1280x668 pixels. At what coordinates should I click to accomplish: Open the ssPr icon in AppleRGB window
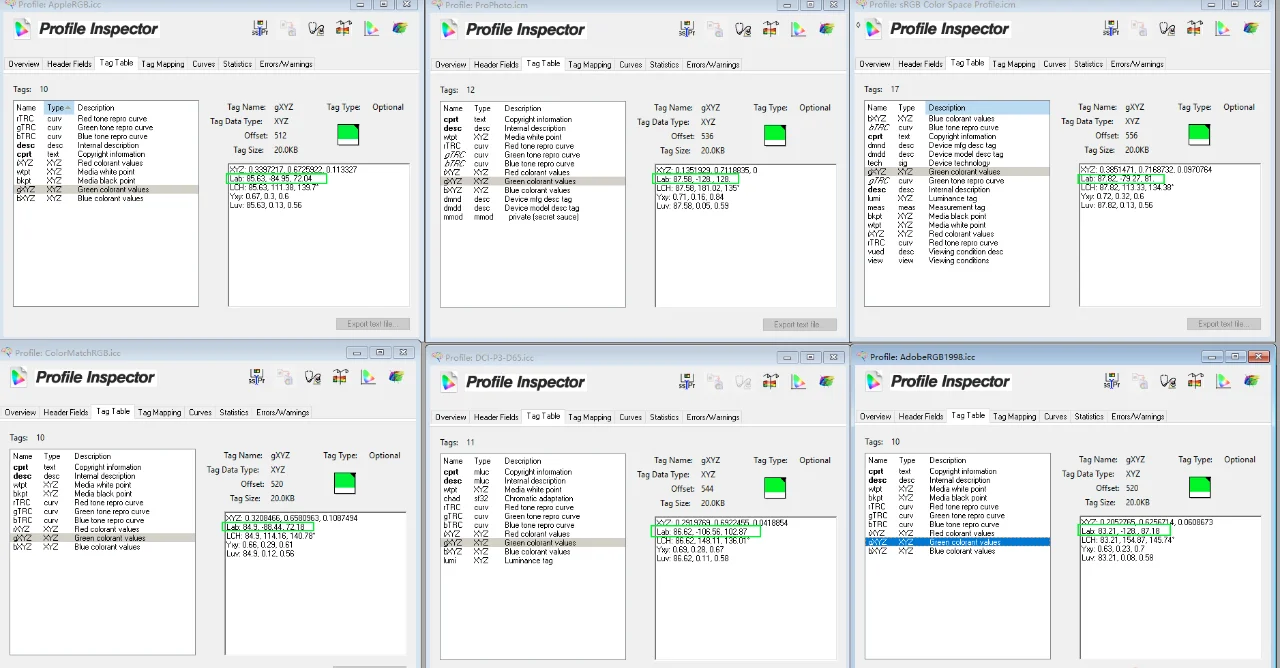click(260, 29)
